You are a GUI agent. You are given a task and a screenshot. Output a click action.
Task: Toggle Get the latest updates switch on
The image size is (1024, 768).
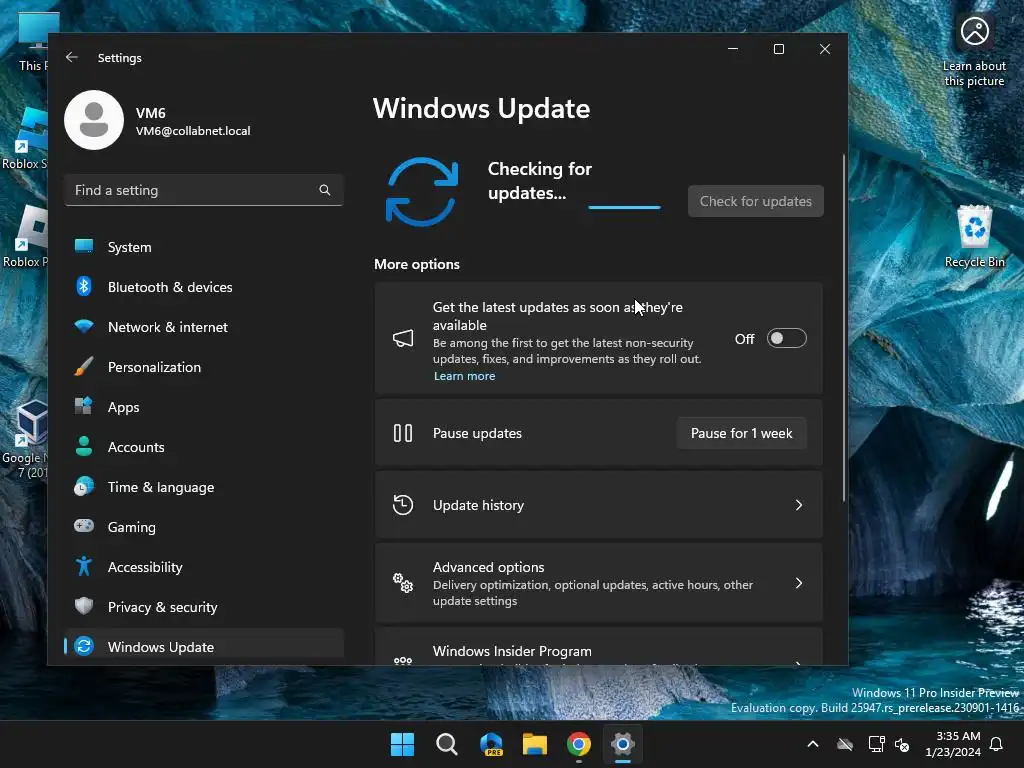786,338
